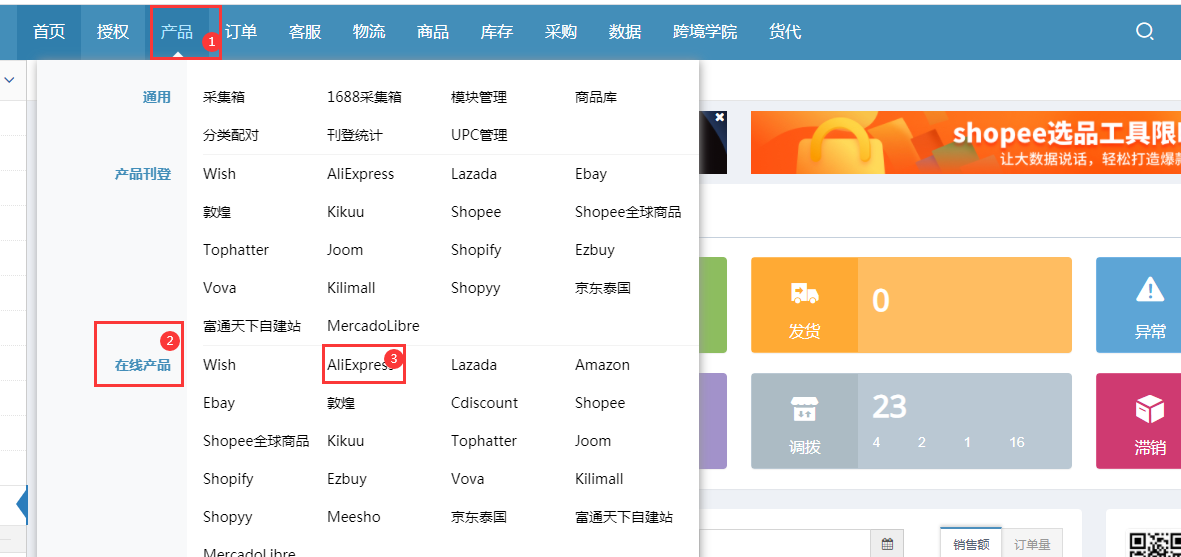
Task: Choose Lazada under 产品刊登
Action: click(474, 174)
